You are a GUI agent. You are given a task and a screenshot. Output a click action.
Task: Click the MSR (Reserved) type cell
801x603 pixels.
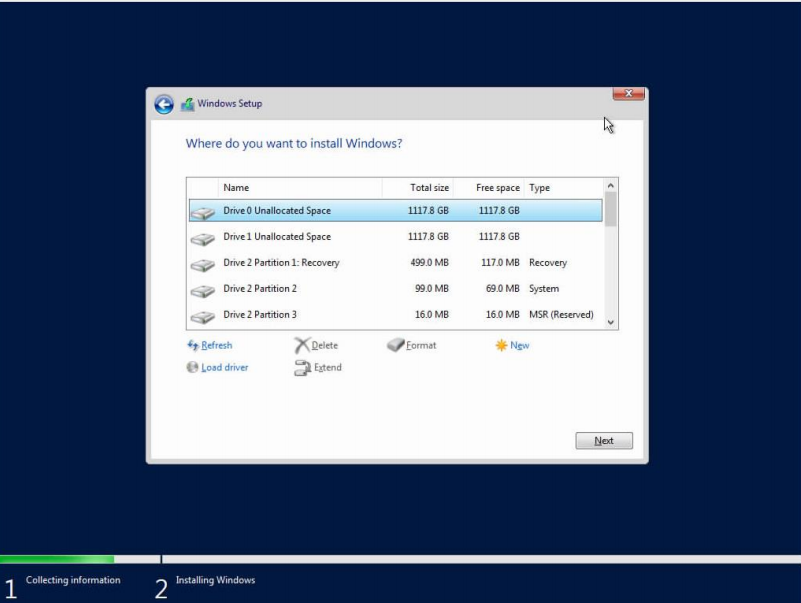pyautogui.click(x=561, y=315)
